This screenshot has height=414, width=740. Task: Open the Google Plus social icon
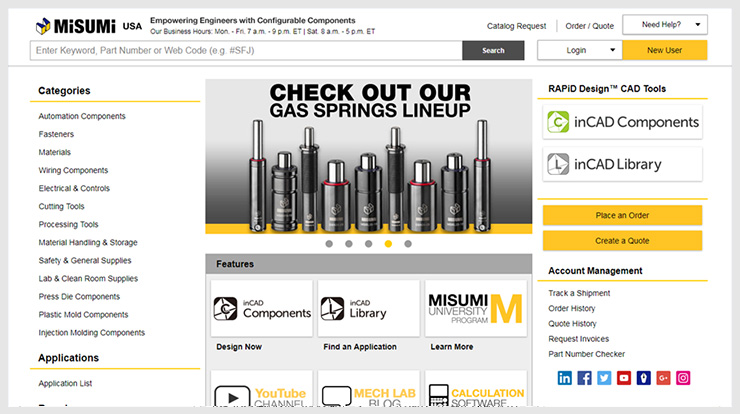(663, 378)
